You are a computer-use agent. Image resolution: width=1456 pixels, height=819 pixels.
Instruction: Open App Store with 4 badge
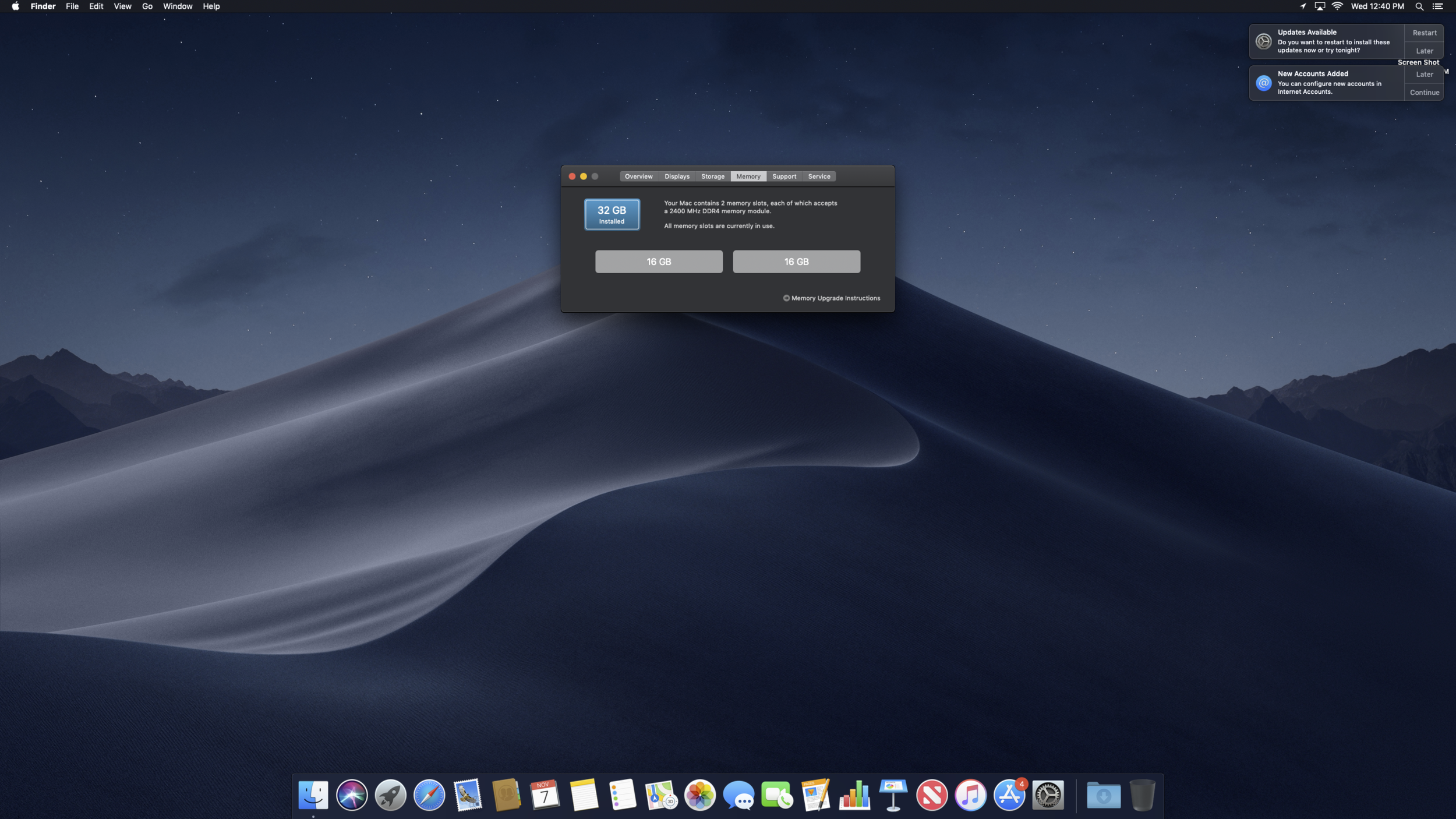pos(1009,795)
